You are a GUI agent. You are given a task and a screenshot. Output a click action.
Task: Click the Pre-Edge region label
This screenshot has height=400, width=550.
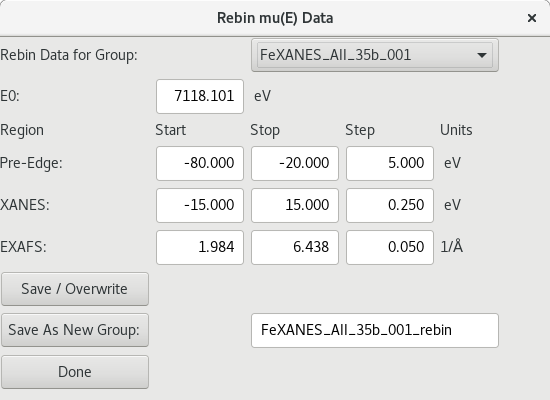coord(31,163)
